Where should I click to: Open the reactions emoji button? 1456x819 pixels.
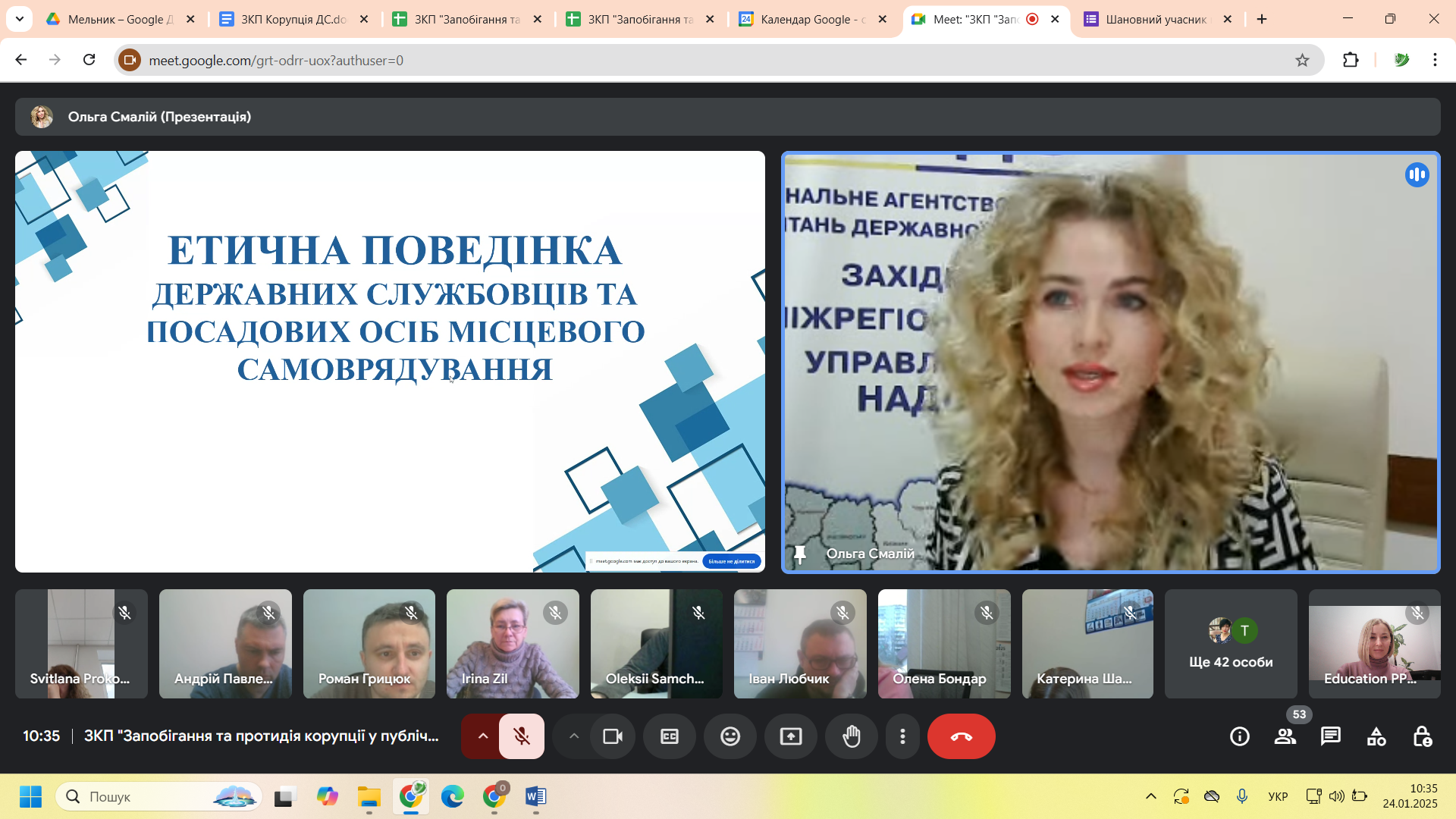730,736
